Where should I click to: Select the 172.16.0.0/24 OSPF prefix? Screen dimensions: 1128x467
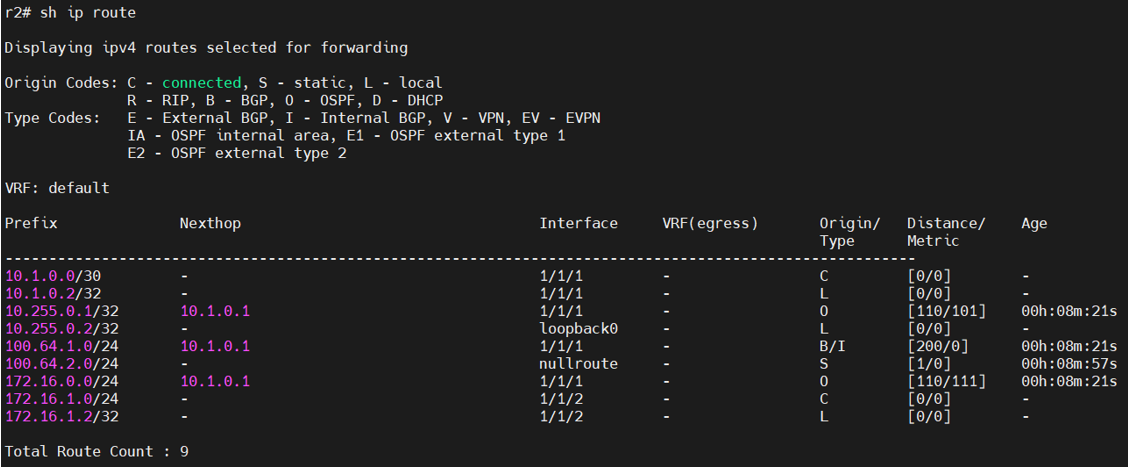[62, 381]
